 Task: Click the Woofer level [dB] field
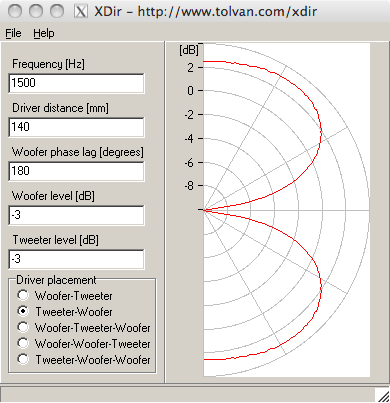click(x=76, y=215)
